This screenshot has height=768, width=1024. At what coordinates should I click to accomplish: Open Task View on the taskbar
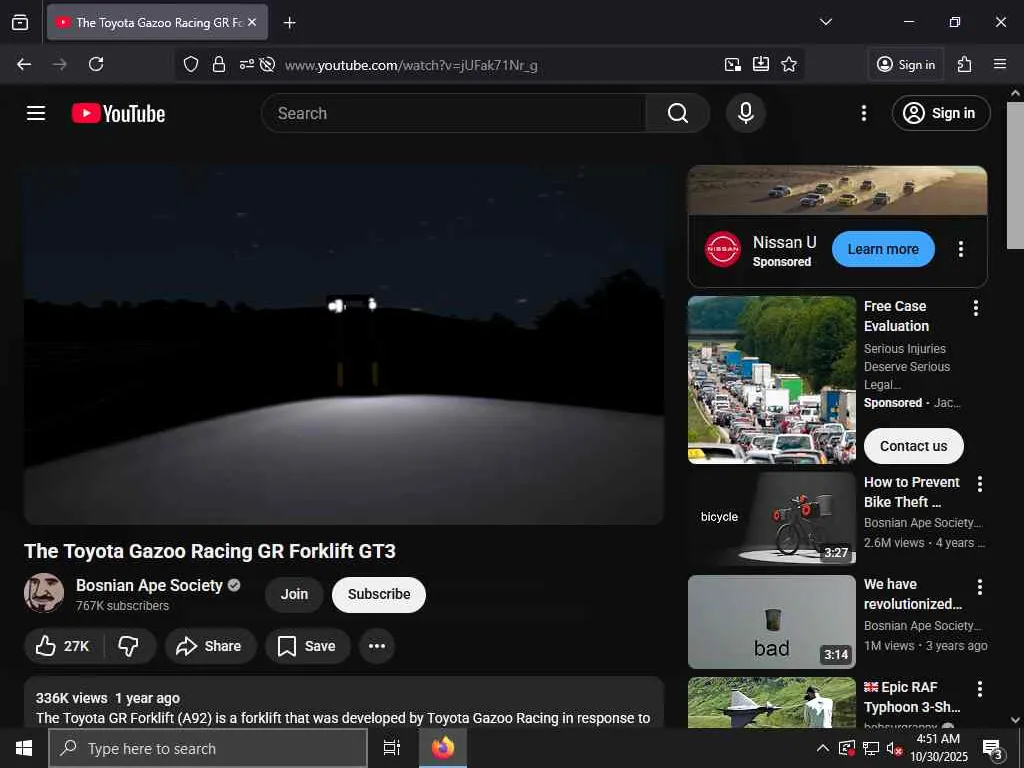pos(392,748)
